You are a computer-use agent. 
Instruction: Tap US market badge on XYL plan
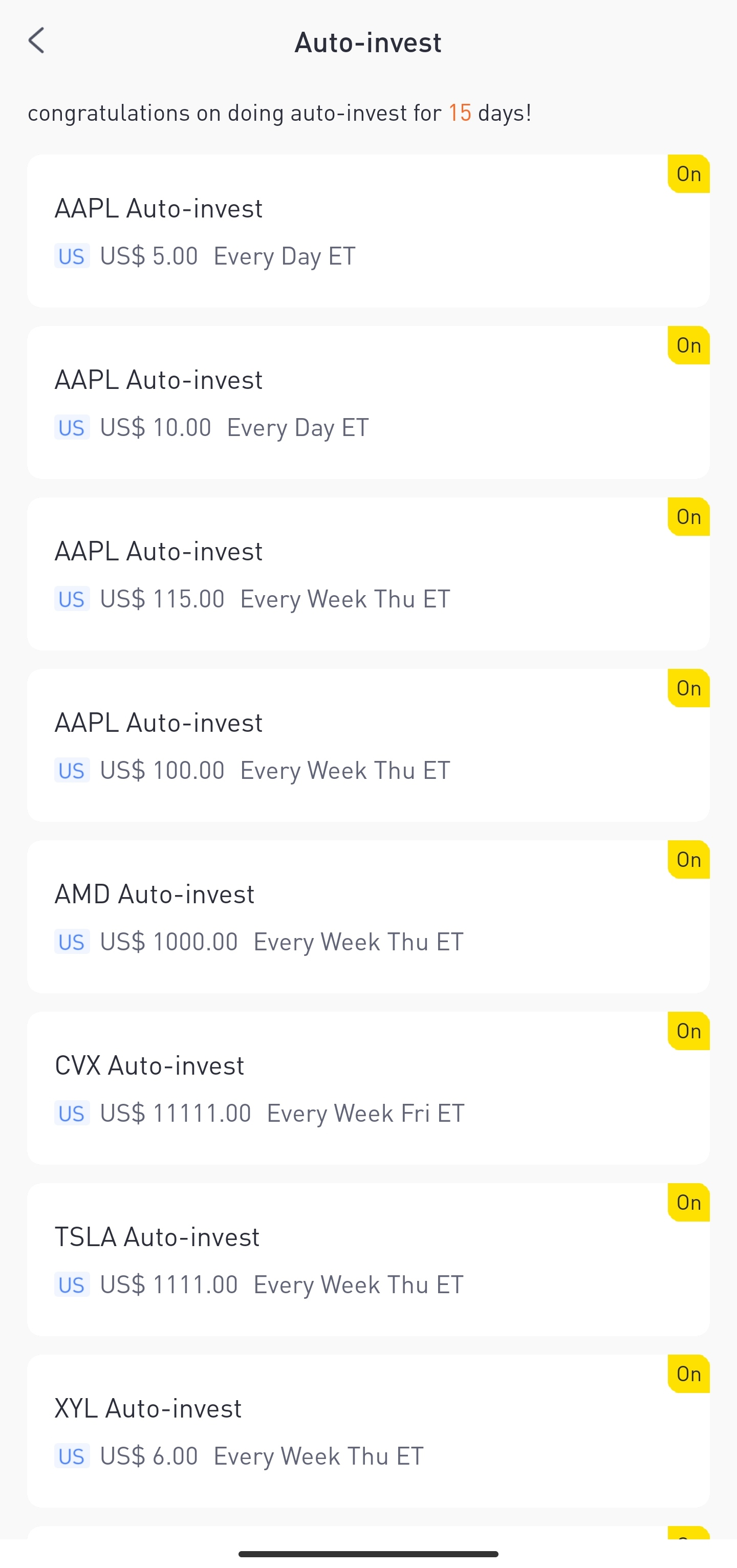[x=72, y=1456]
